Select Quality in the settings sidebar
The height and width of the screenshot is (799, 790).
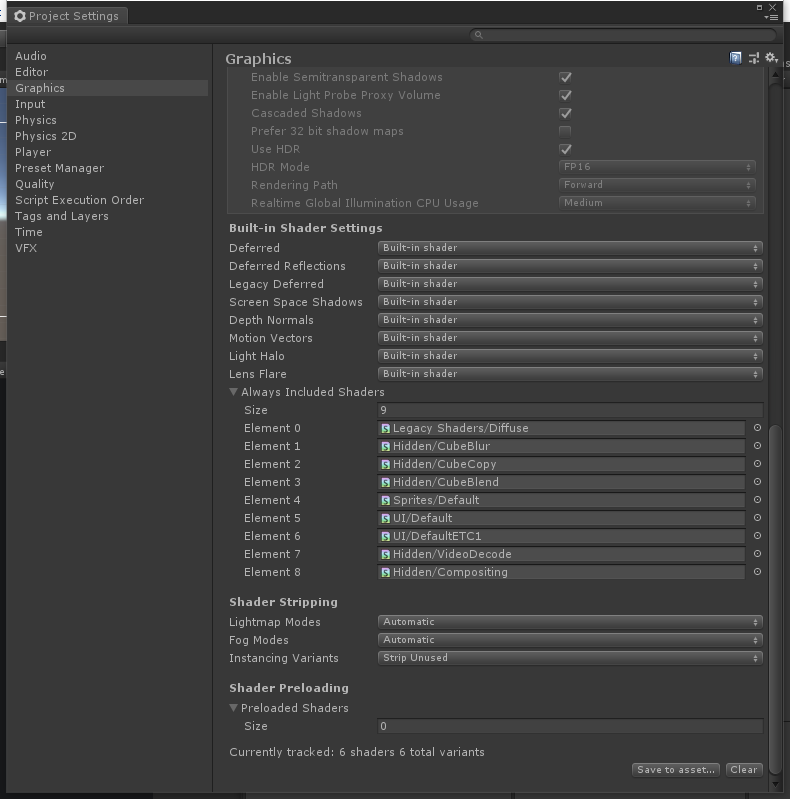click(x=35, y=184)
